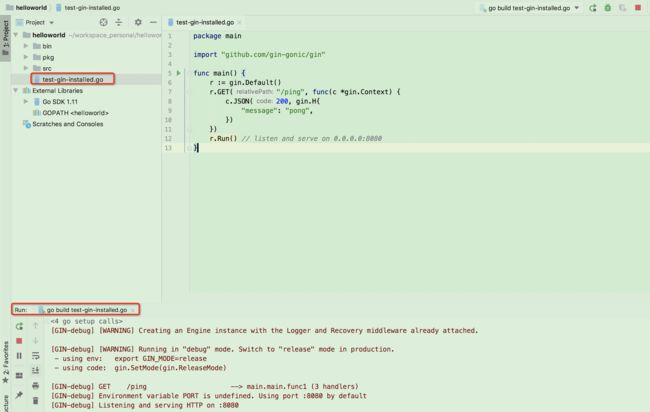This screenshot has height=412, width=650.
Task: Rerun the program from Run panel
Action: click(x=19, y=327)
